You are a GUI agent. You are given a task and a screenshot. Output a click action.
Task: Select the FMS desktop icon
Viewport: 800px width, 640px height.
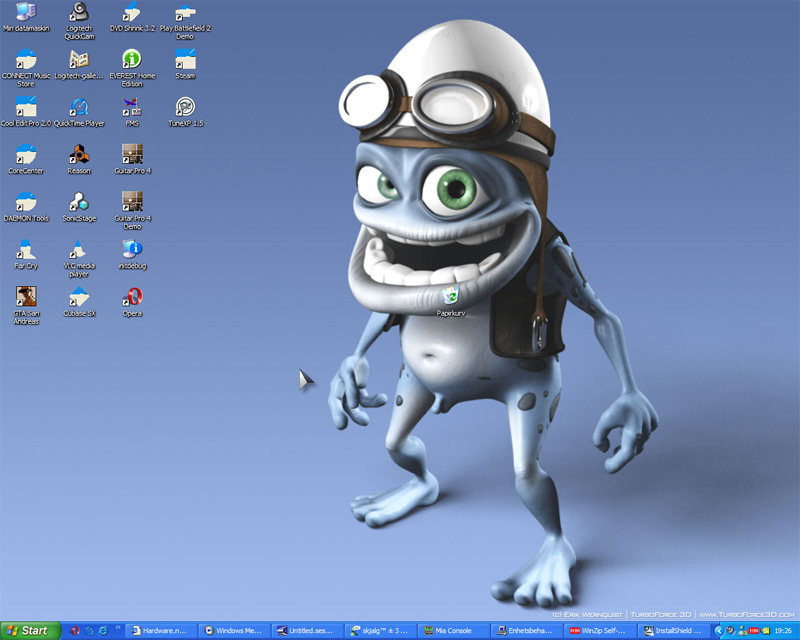pyautogui.click(x=132, y=112)
